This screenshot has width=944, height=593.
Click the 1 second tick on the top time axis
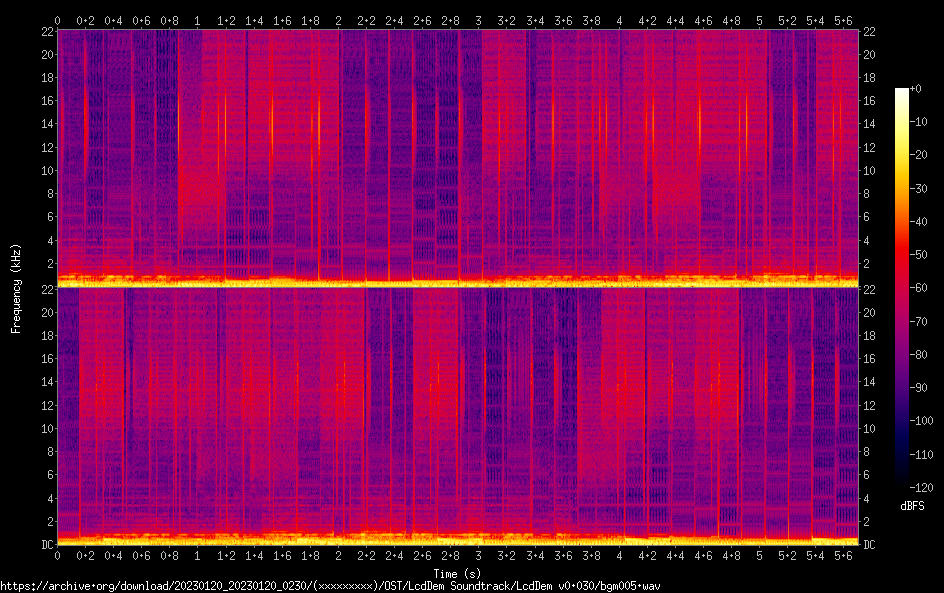point(198,20)
